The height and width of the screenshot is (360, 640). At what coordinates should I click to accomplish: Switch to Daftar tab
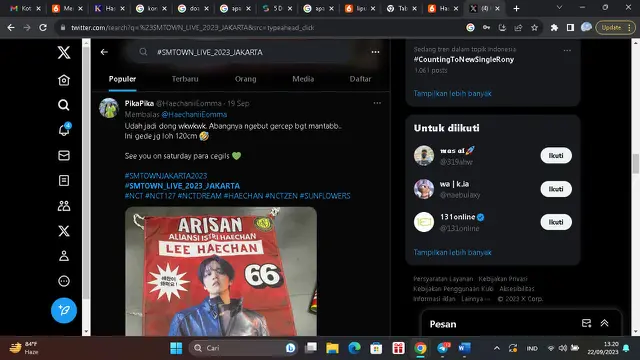(360, 79)
